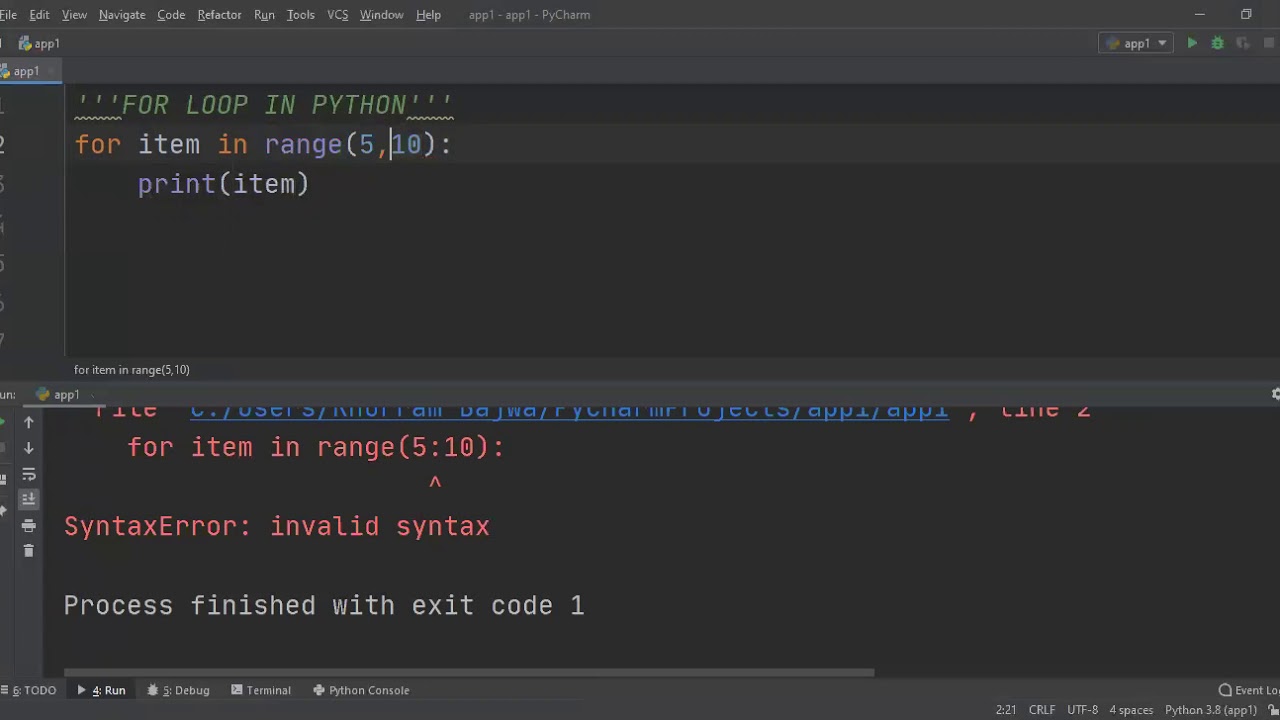1280x720 pixels.
Task: Open the Window menu
Action: 381,15
